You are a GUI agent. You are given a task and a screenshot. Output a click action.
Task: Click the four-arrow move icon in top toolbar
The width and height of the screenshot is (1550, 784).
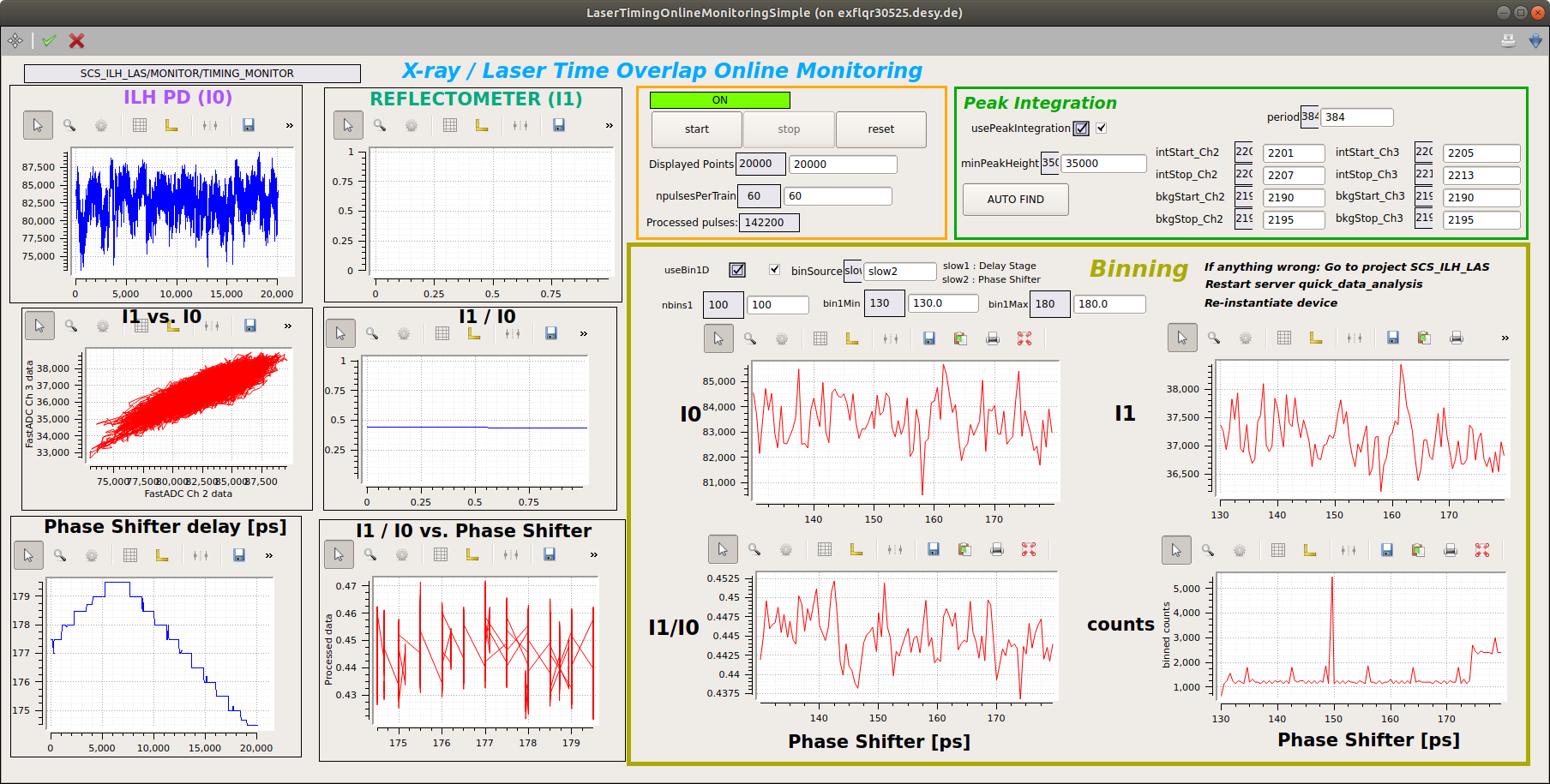[15, 40]
